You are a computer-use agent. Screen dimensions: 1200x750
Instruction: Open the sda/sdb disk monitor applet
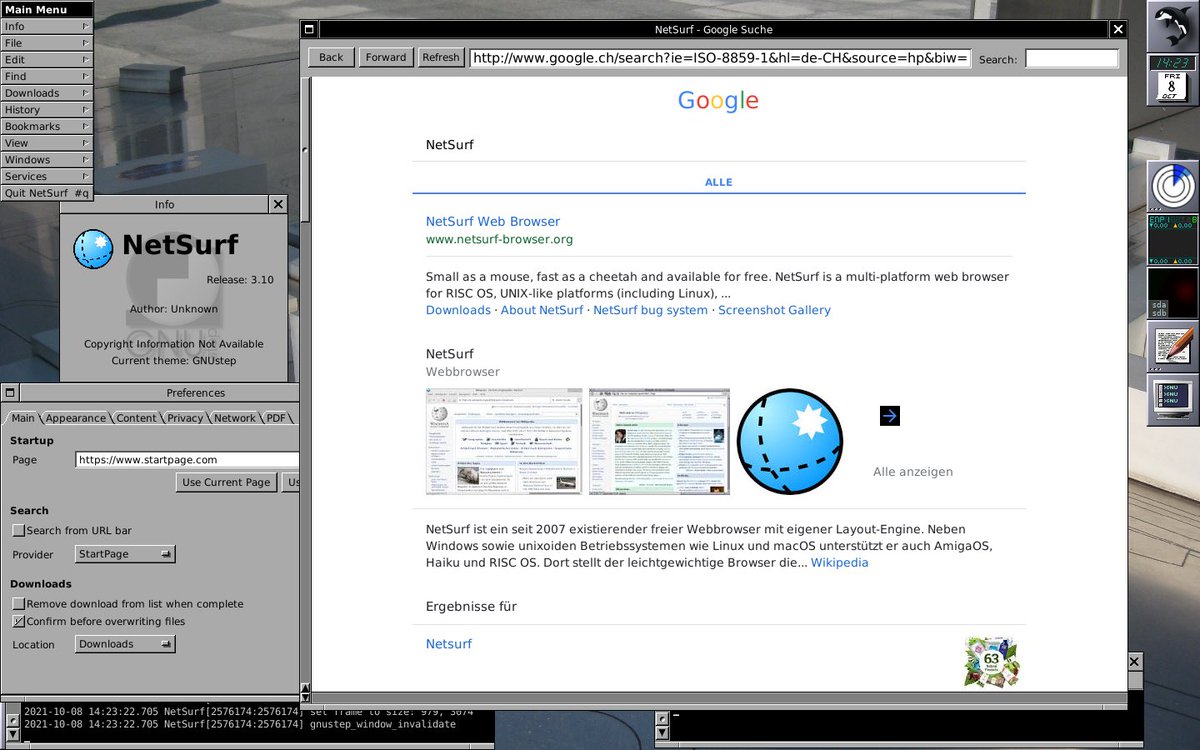[1173, 291]
